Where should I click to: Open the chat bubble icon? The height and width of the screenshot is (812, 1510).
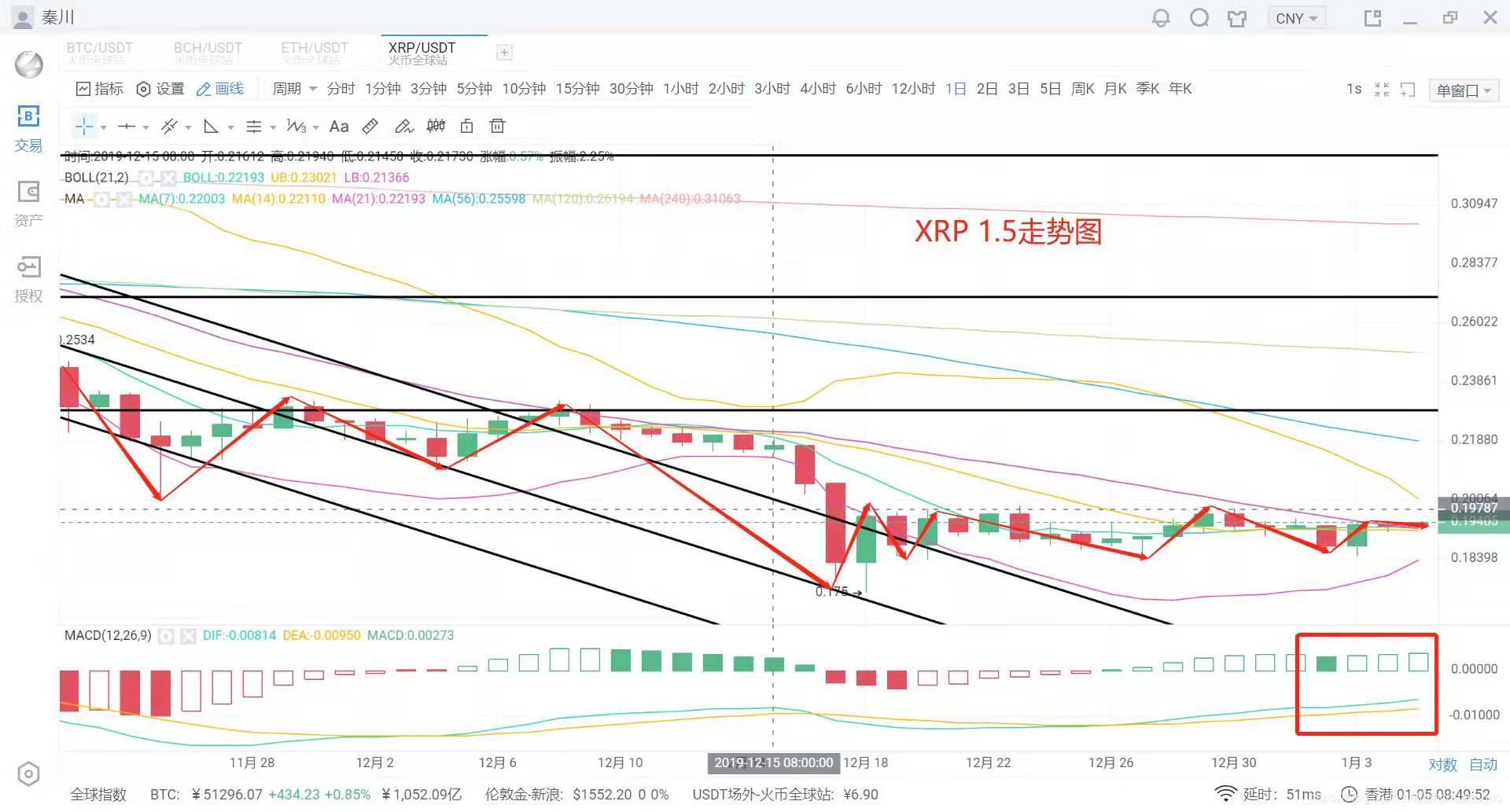click(x=1199, y=17)
